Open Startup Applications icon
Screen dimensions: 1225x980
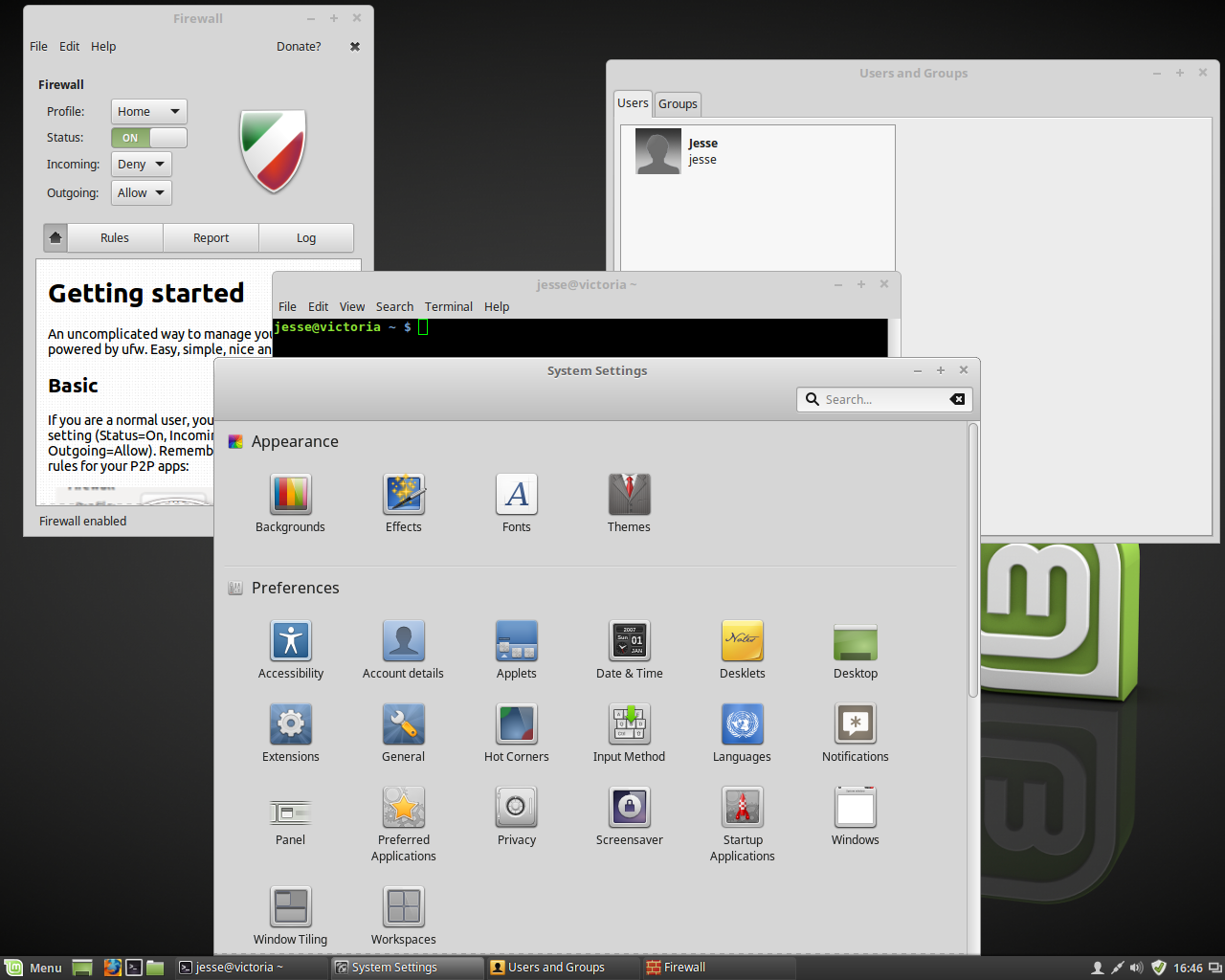point(743,808)
